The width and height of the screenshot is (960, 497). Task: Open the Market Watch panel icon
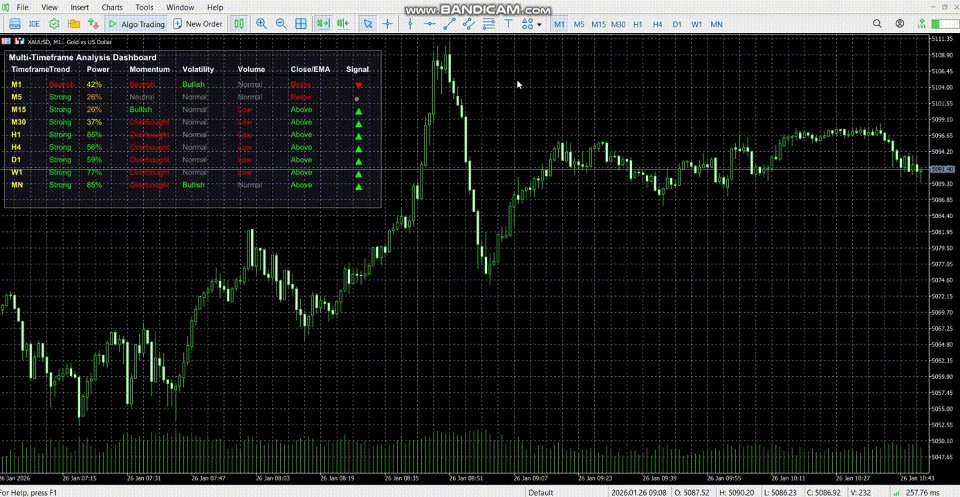coord(15,24)
